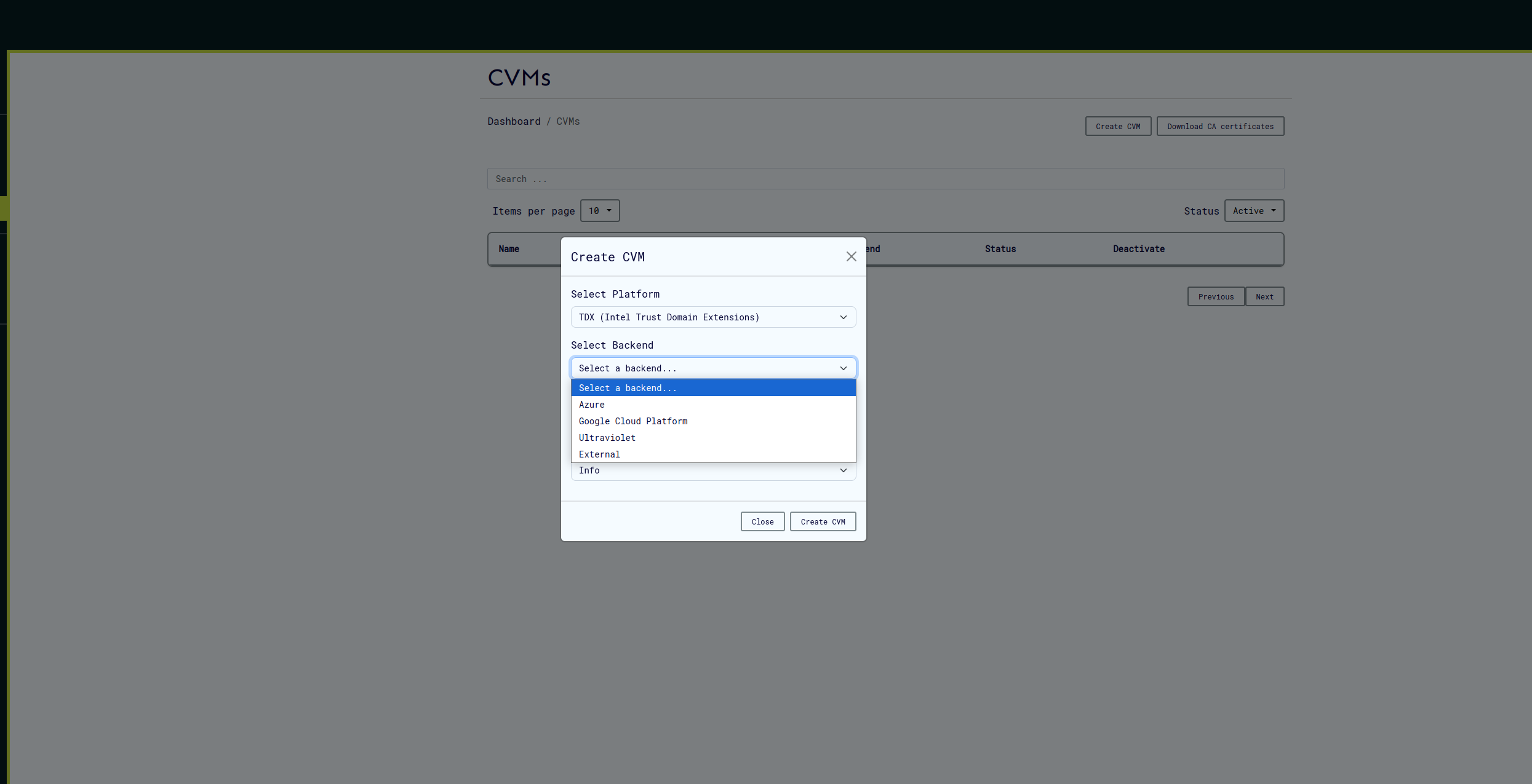Screen dimensions: 1532x784
Task: Click Create CVM button in dialog footer
Action: (x=823, y=521)
